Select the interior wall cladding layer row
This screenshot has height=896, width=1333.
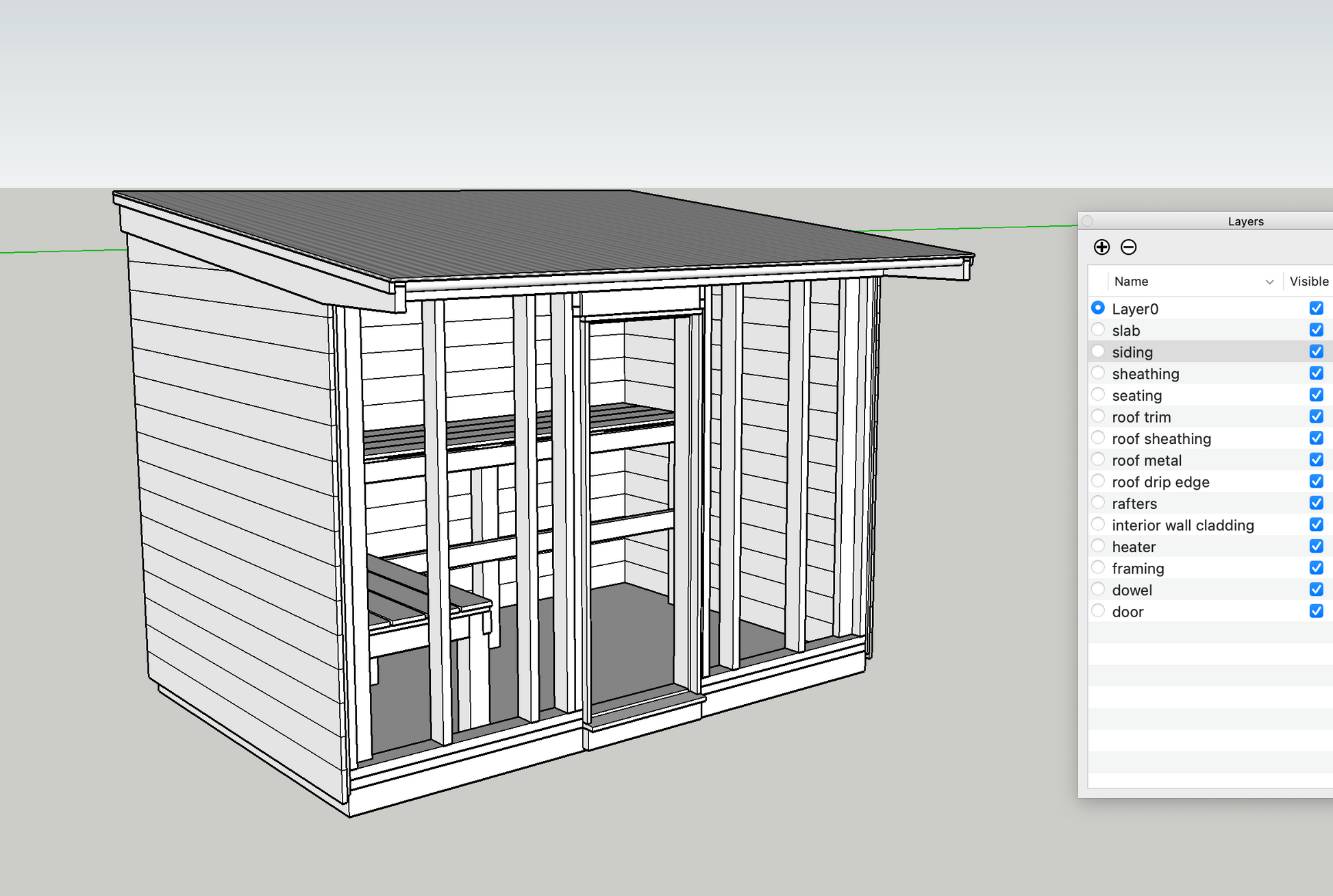coord(1183,525)
